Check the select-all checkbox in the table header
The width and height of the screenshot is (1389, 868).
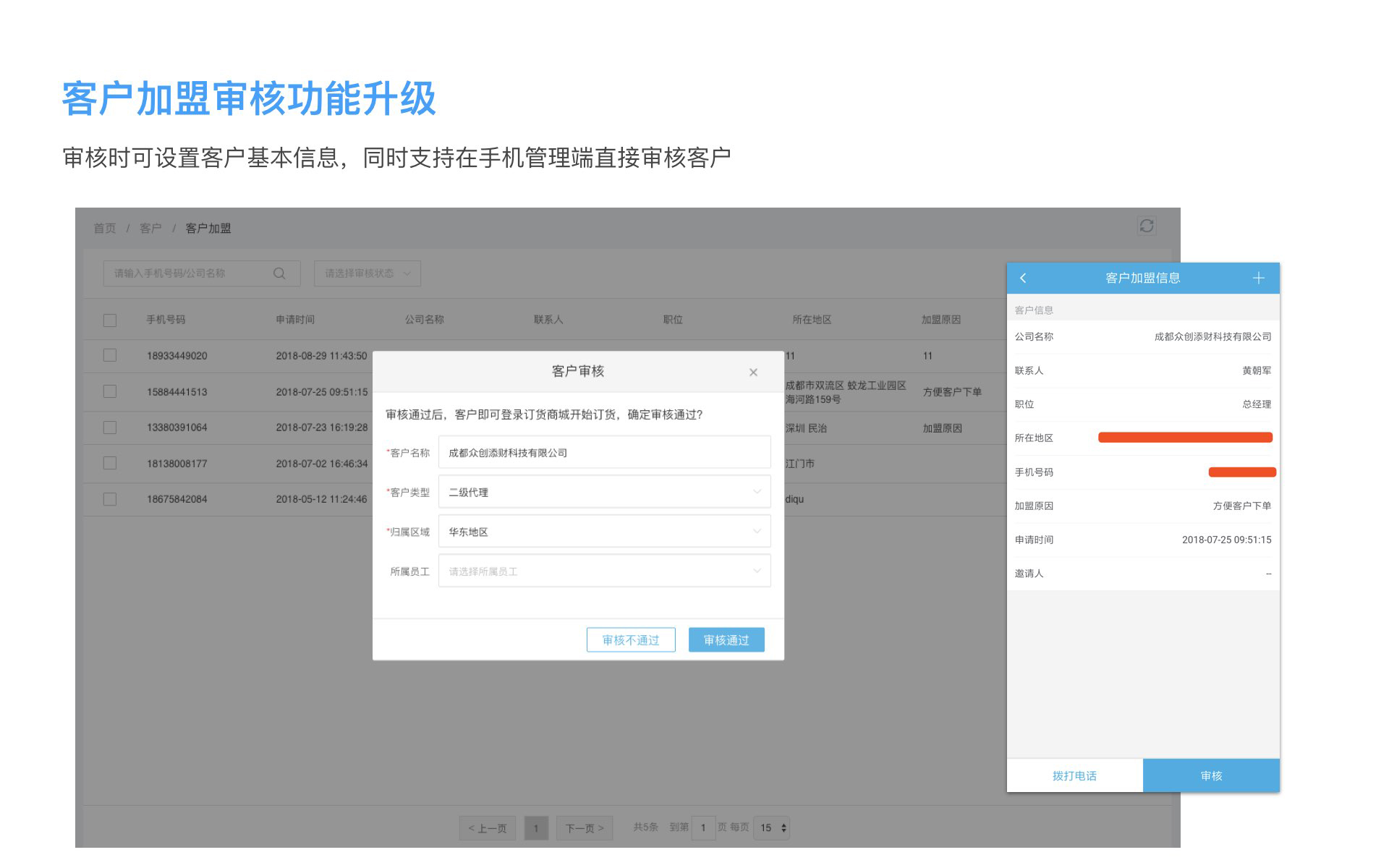pos(110,320)
